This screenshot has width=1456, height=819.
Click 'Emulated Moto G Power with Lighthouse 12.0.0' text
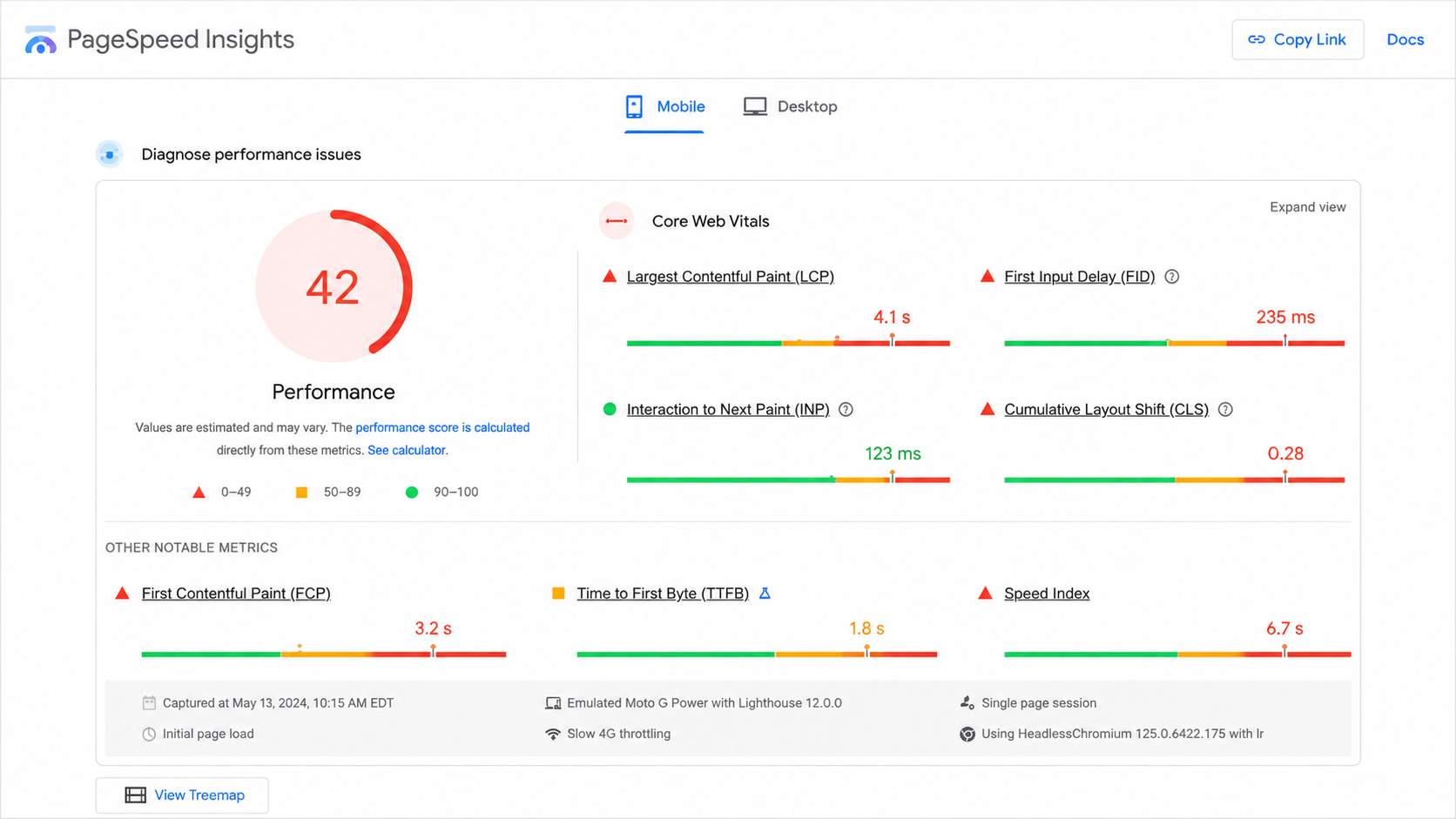point(704,703)
